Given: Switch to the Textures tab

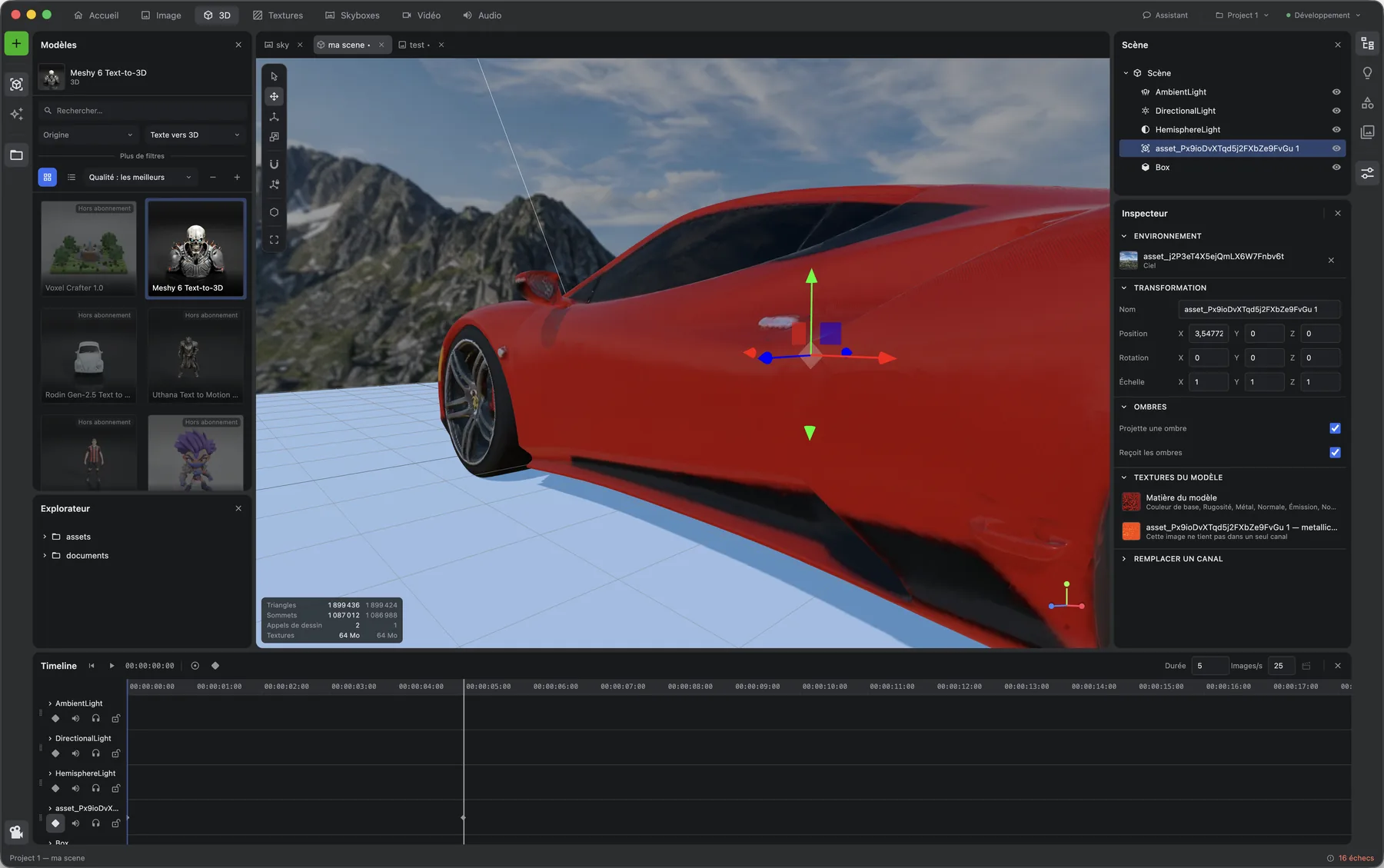Looking at the screenshot, I should tap(278, 15).
